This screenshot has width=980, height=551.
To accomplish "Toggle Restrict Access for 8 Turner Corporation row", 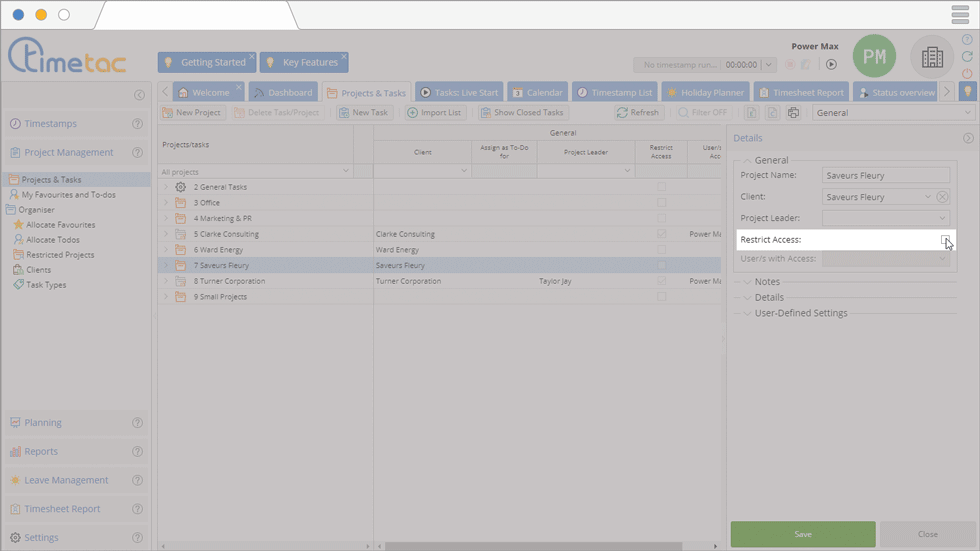I will point(661,281).
